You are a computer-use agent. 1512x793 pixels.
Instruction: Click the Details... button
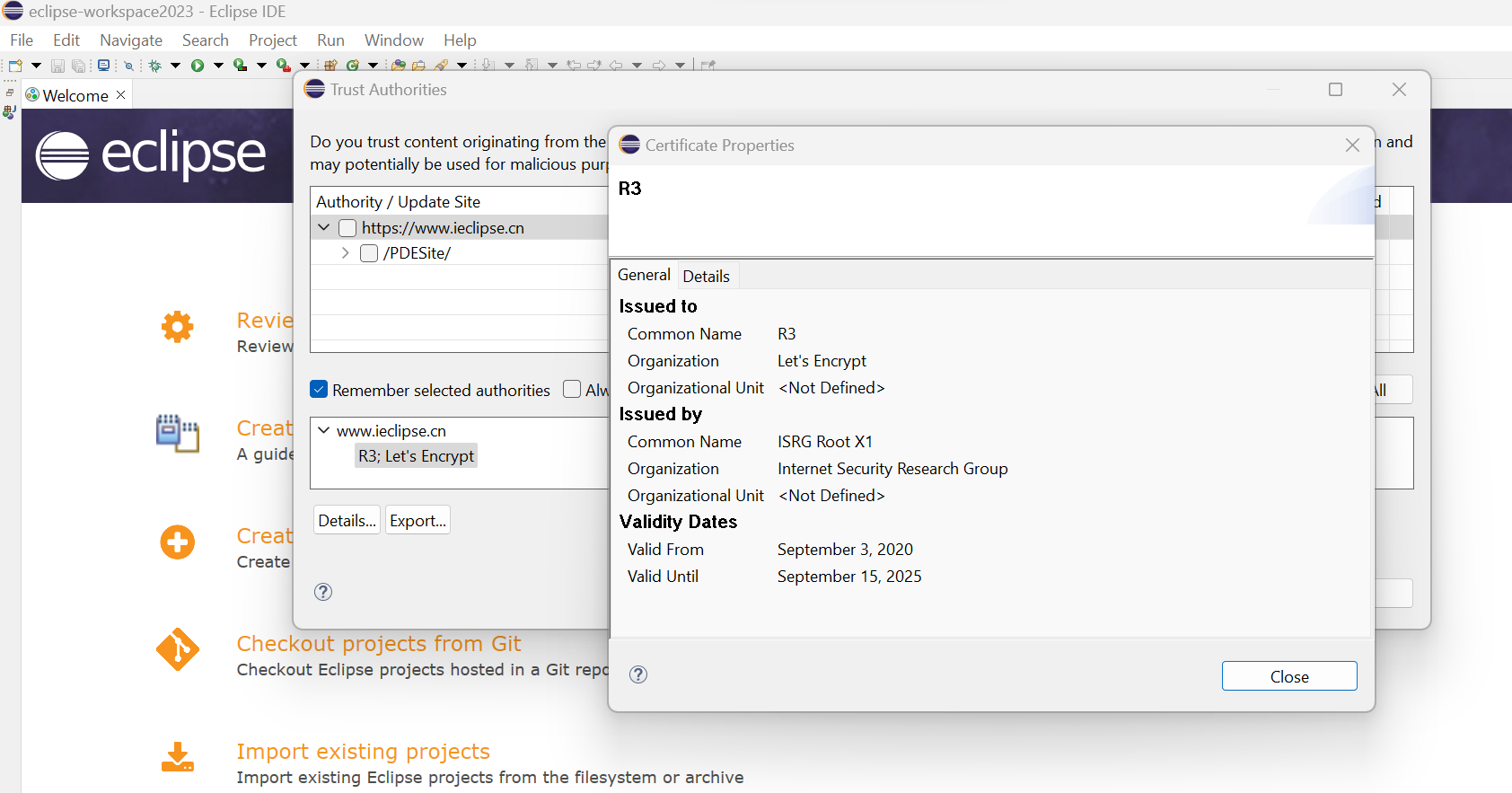coord(347,520)
